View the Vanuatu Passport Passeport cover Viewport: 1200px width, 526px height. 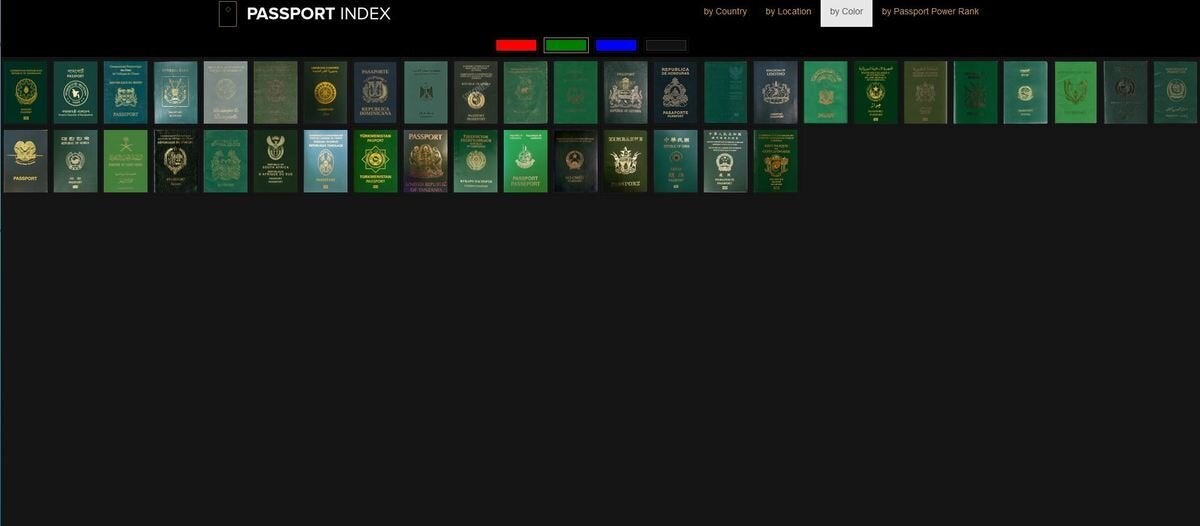(x=525, y=161)
